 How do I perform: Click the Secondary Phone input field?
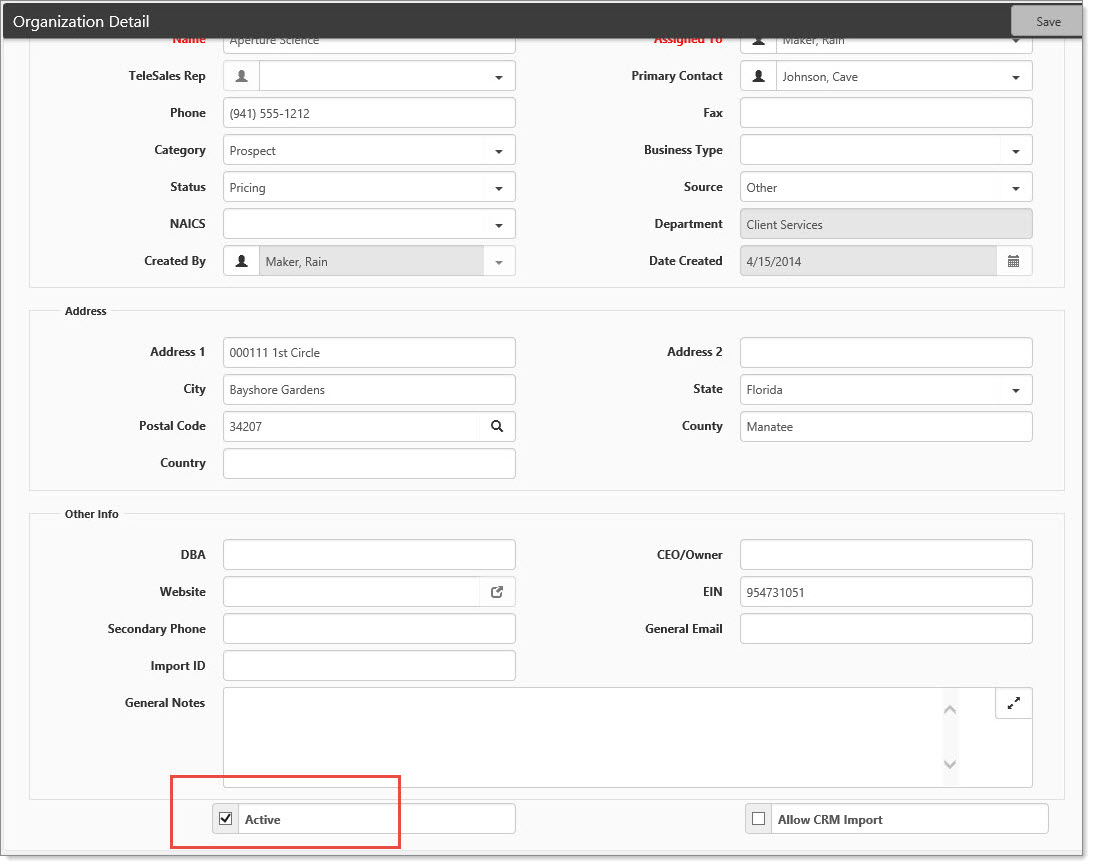tap(369, 628)
